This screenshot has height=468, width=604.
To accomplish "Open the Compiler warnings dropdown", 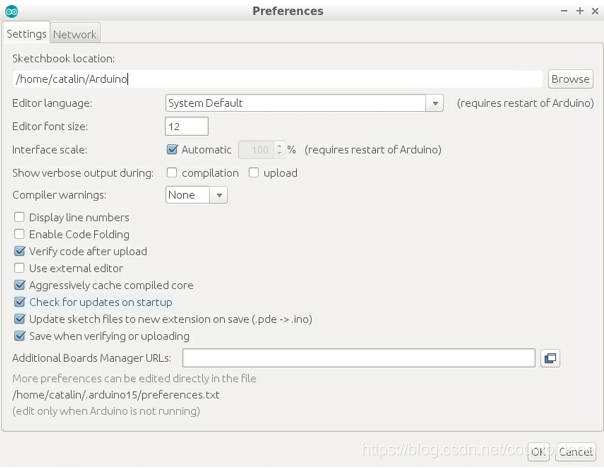I will (x=196, y=195).
